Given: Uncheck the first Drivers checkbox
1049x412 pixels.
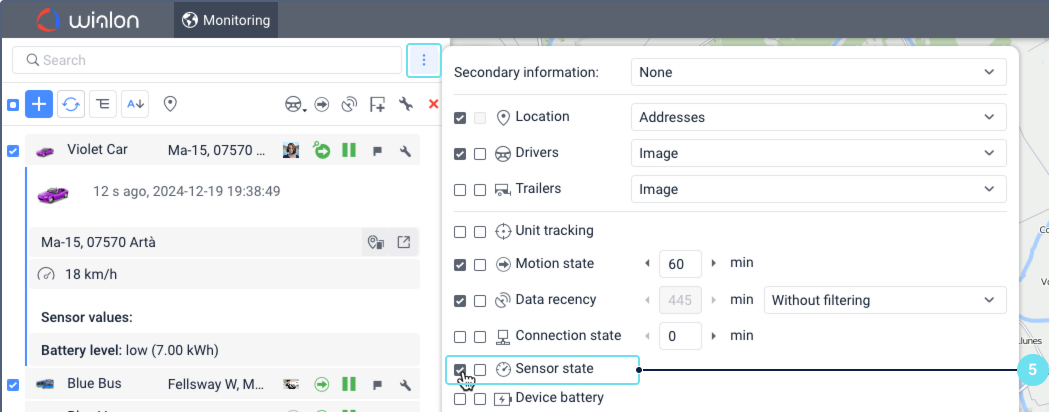Looking at the screenshot, I should [460, 154].
